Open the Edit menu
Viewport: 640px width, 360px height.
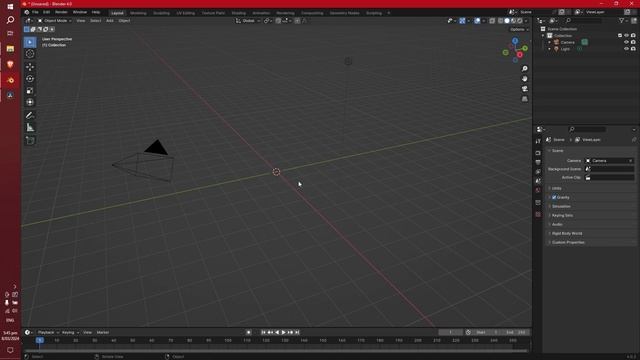(x=47, y=12)
